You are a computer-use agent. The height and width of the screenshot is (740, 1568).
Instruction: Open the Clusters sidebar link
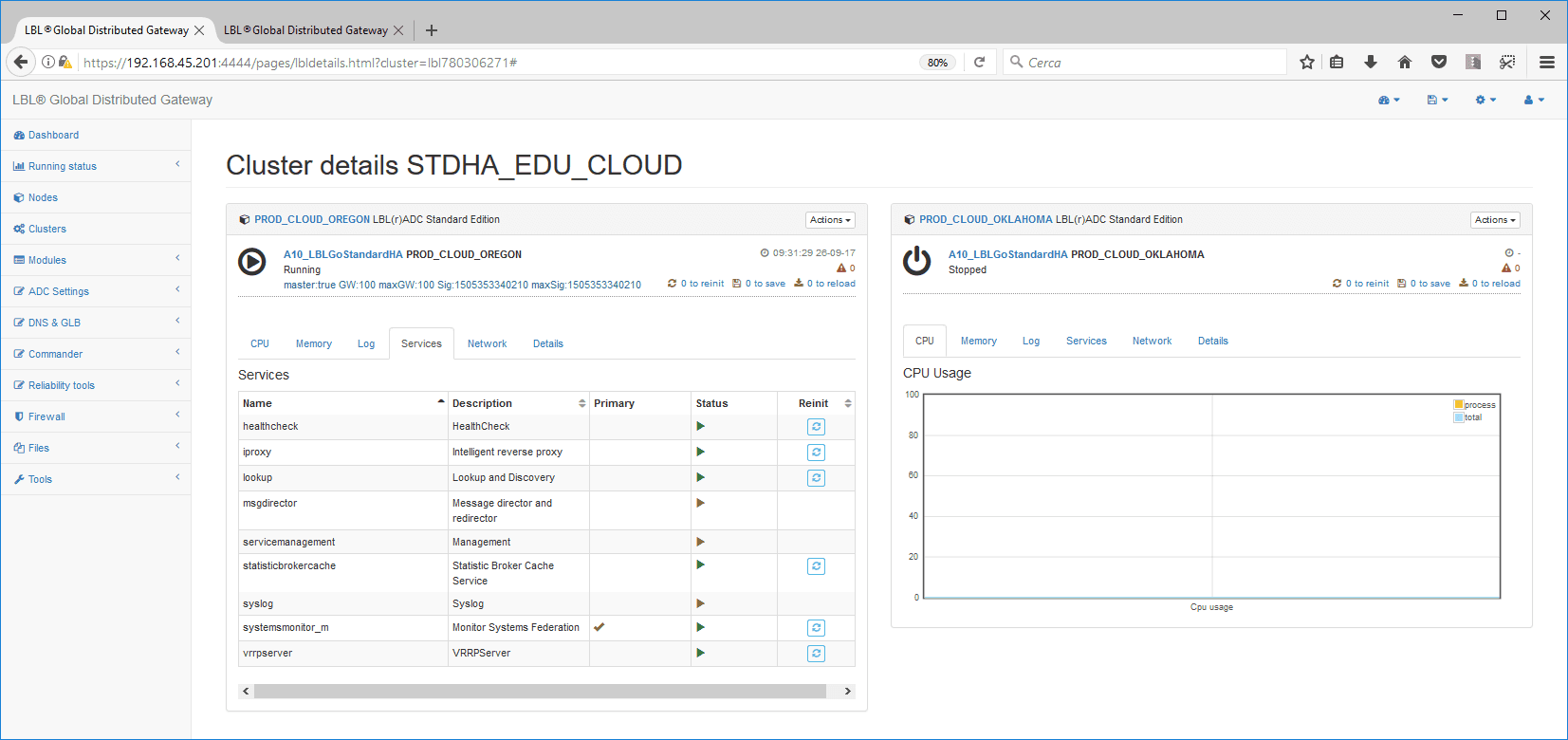(x=95, y=229)
